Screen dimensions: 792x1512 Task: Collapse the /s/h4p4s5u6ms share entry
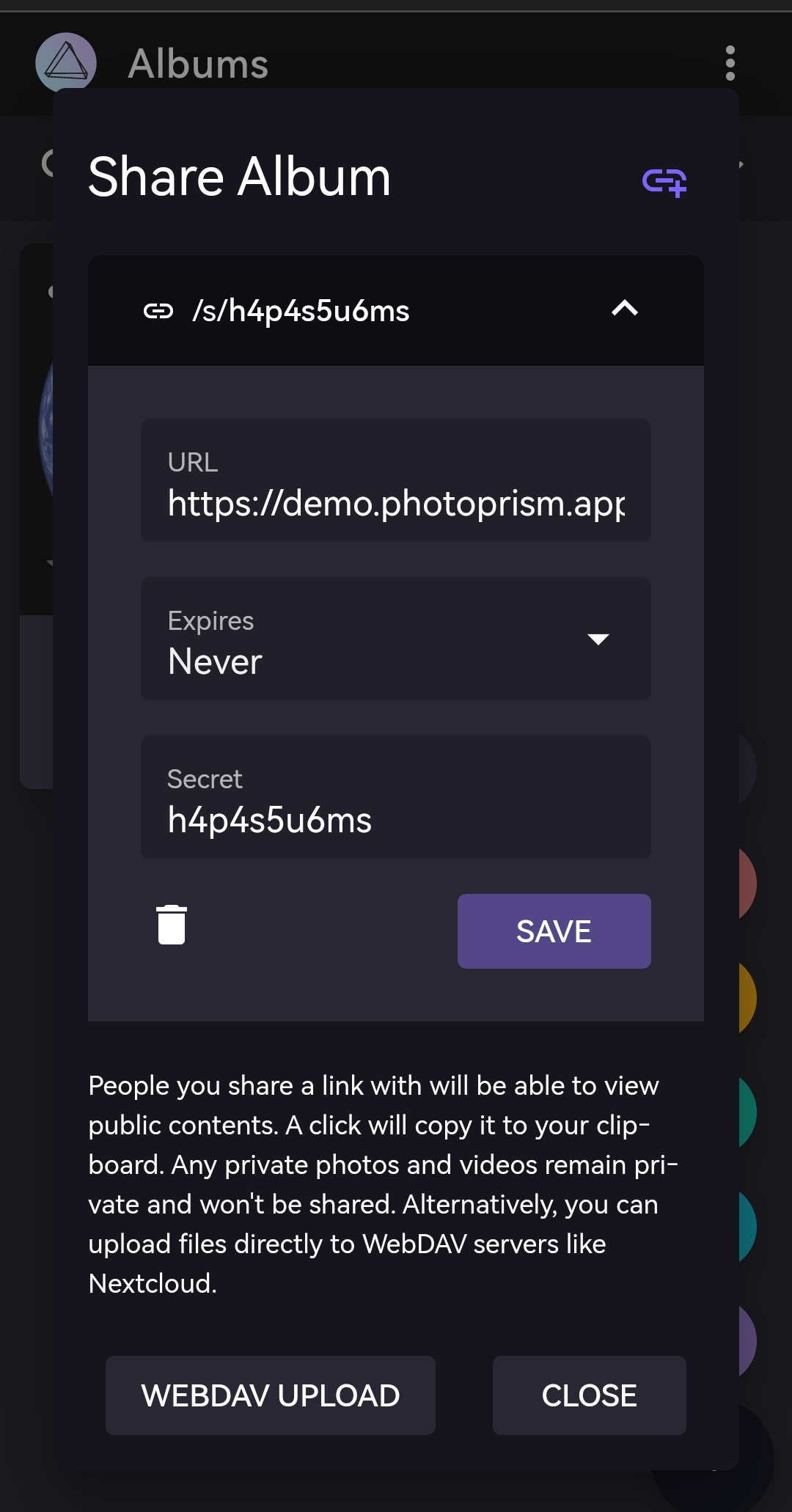[624, 309]
